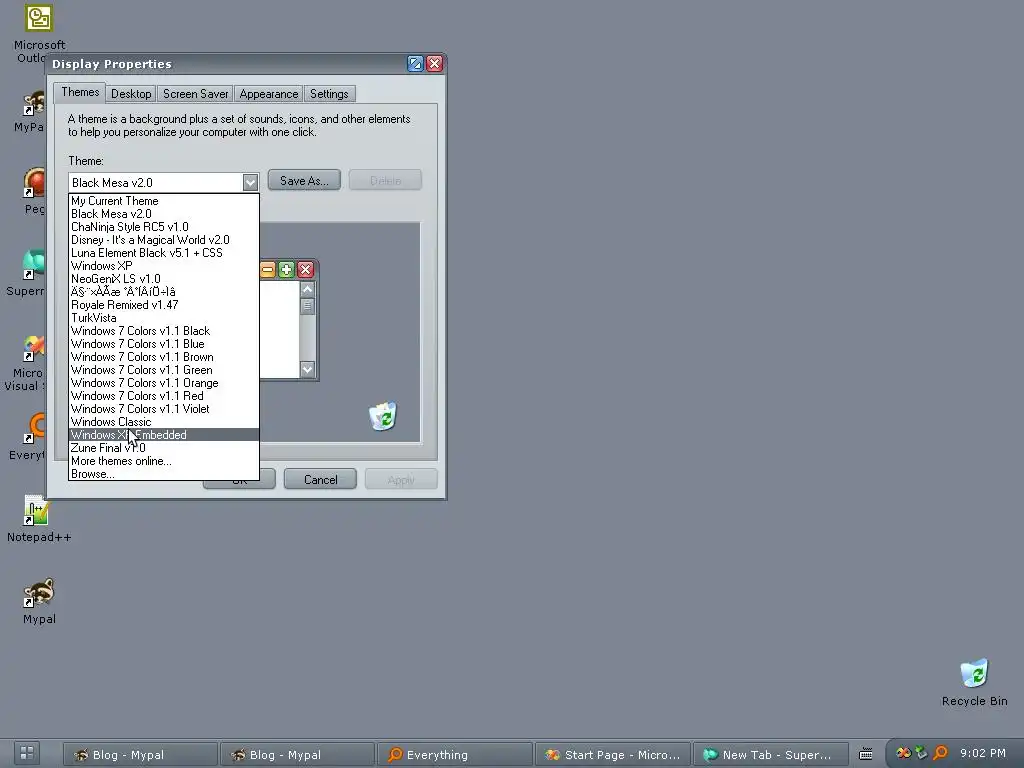Image resolution: width=1024 pixels, height=768 pixels.
Task: Click the preview window's scroll down arrow
Action: [x=307, y=370]
